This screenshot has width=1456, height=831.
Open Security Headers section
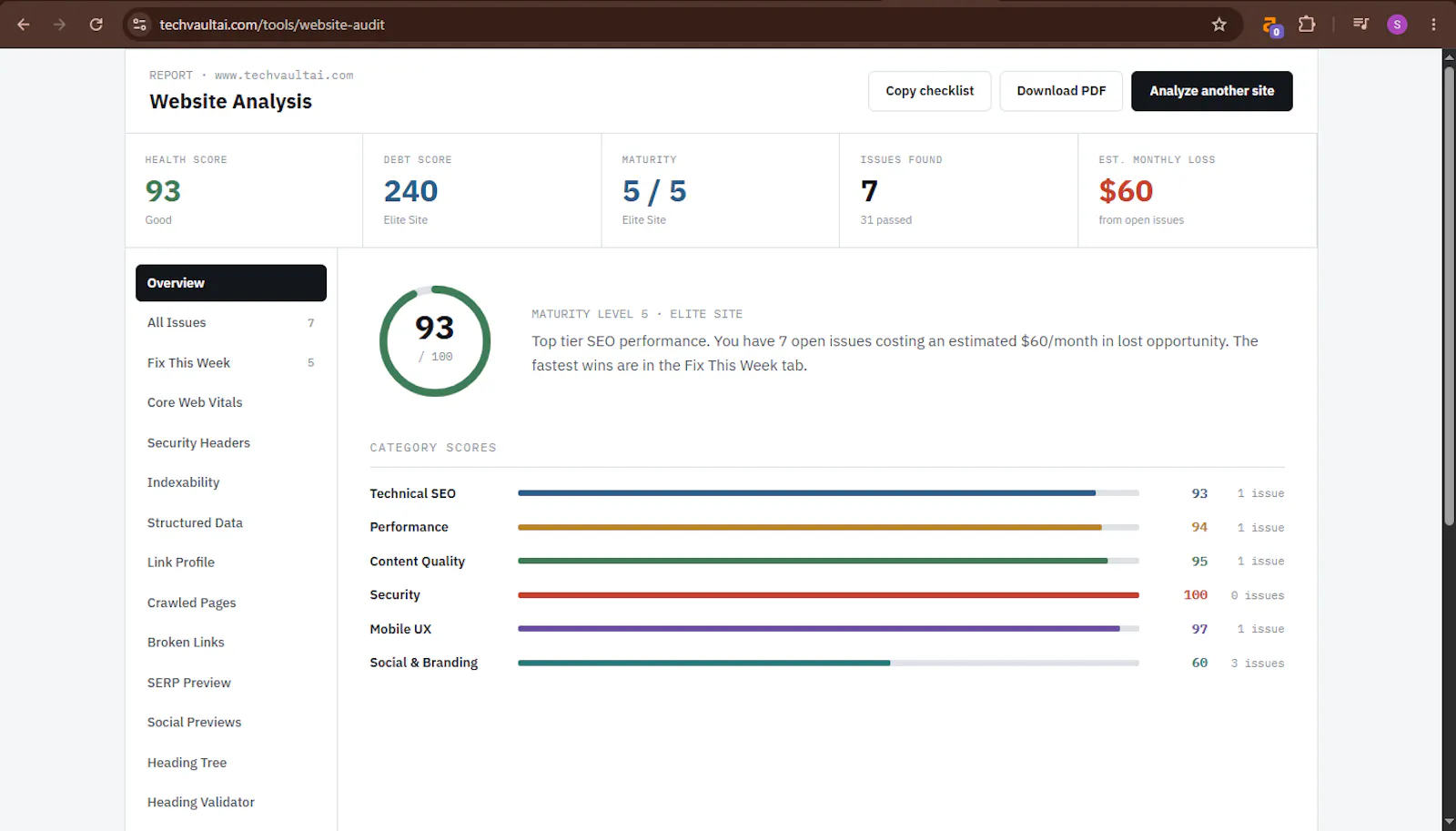coord(231,442)
